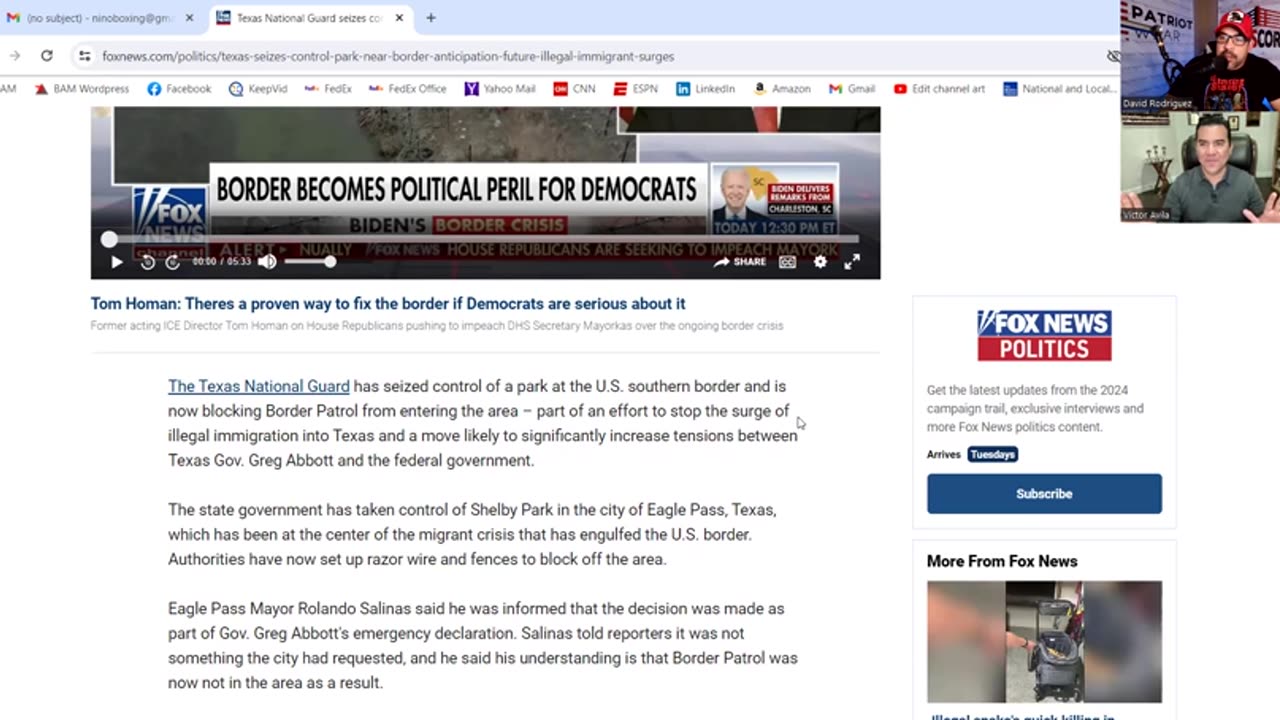Rewind video ten seconds
Screen dimensions: 1280x720
pyautogui.click(x=148, y=262)
